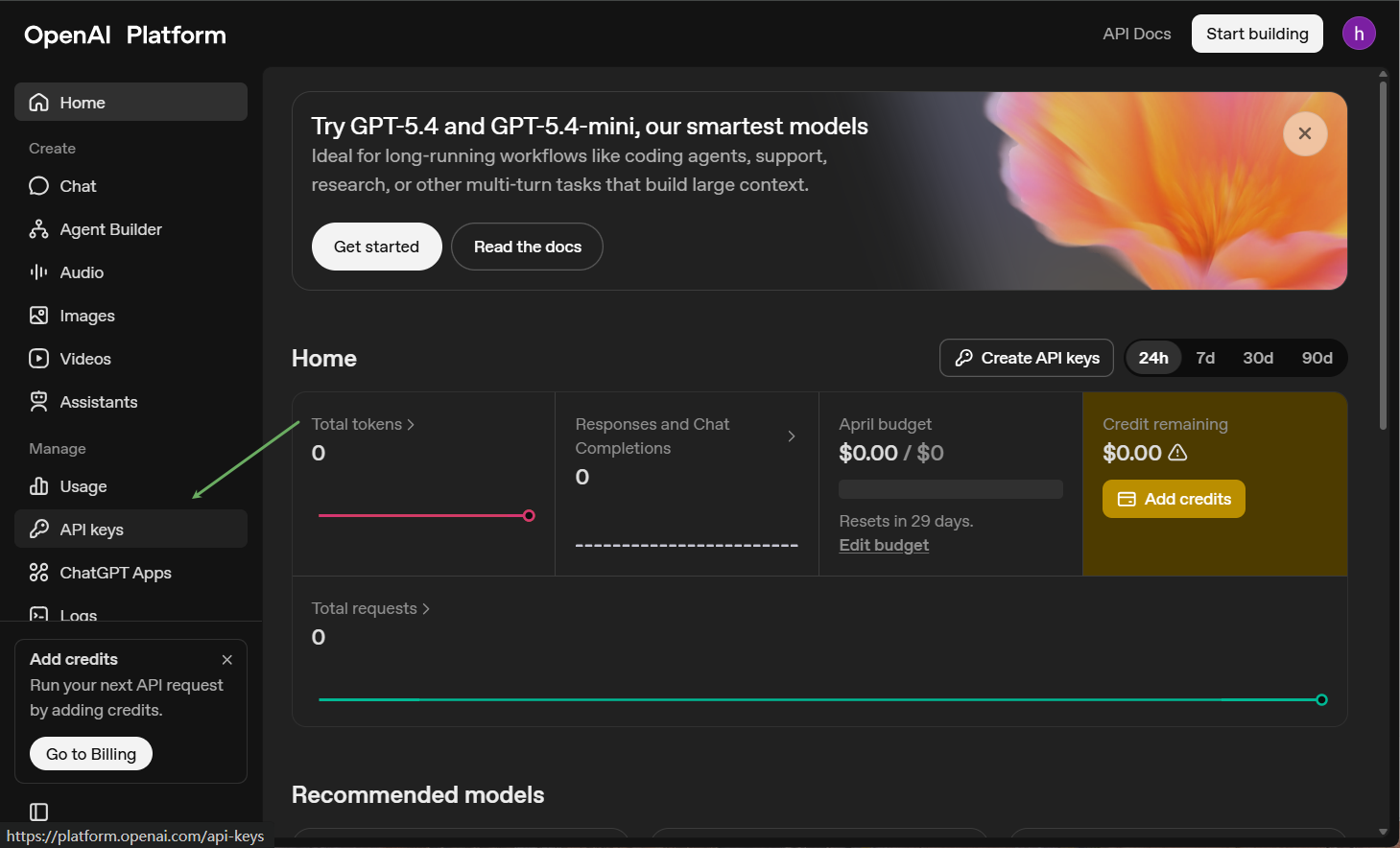Open the Chat bubble icon
Viewport: 1400px width, 848px height.
(38, 186)
